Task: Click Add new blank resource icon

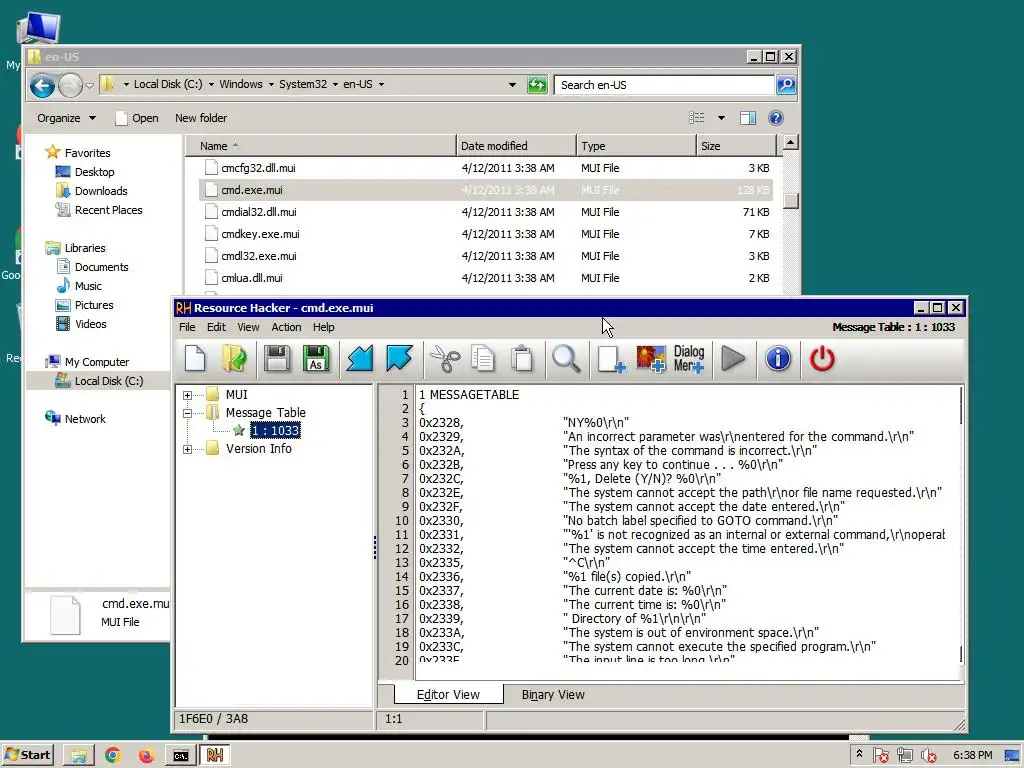Action: [611, 359]
